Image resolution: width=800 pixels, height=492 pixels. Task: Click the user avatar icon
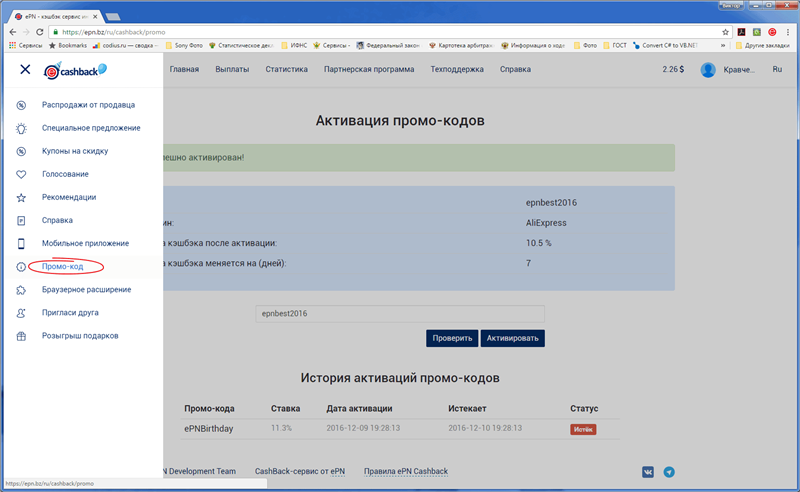pos(708,70)
